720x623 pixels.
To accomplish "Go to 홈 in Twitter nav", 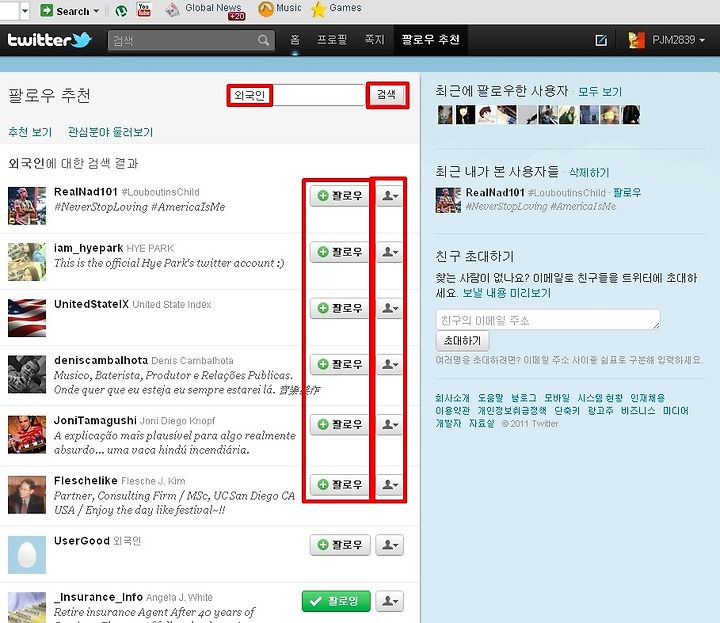I will coord(295,40).
